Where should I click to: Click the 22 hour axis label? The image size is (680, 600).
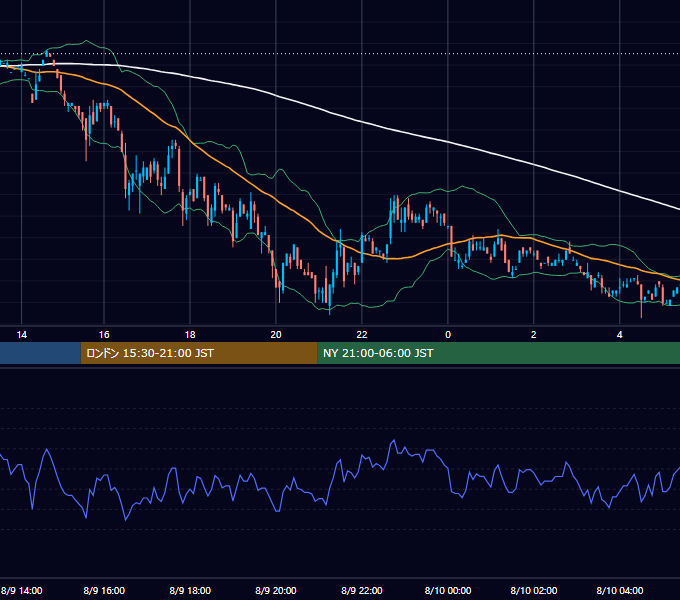click(x=362, y=335)
